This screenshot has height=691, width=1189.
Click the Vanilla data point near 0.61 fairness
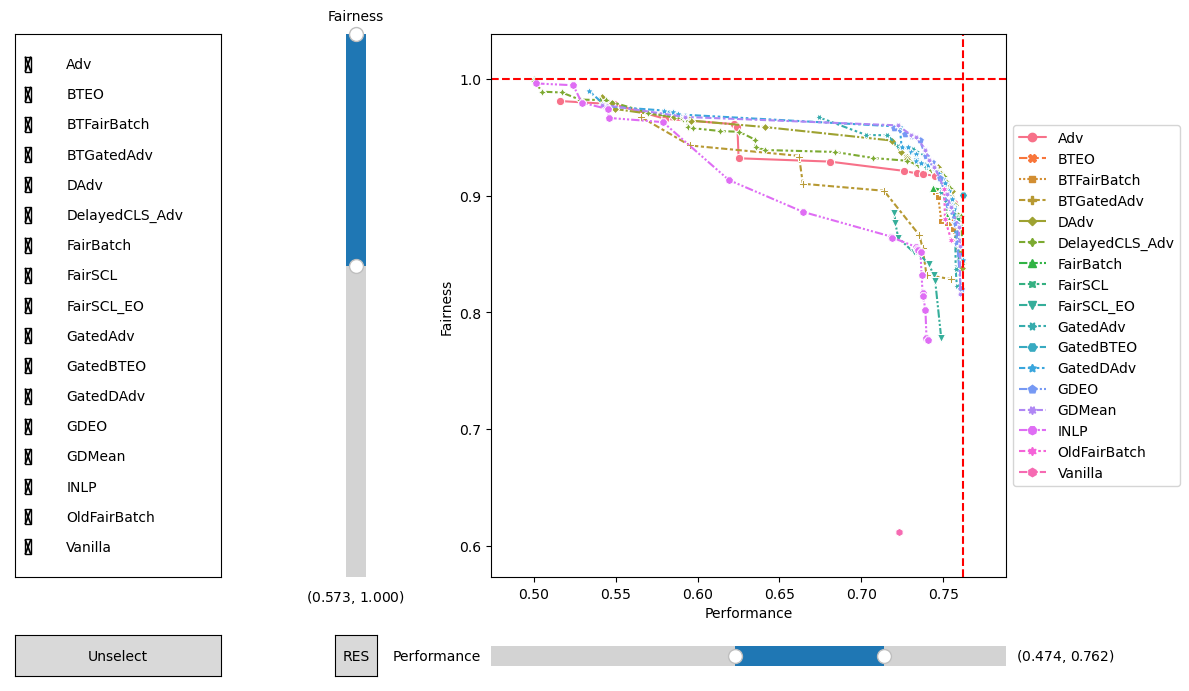(899, 532)
